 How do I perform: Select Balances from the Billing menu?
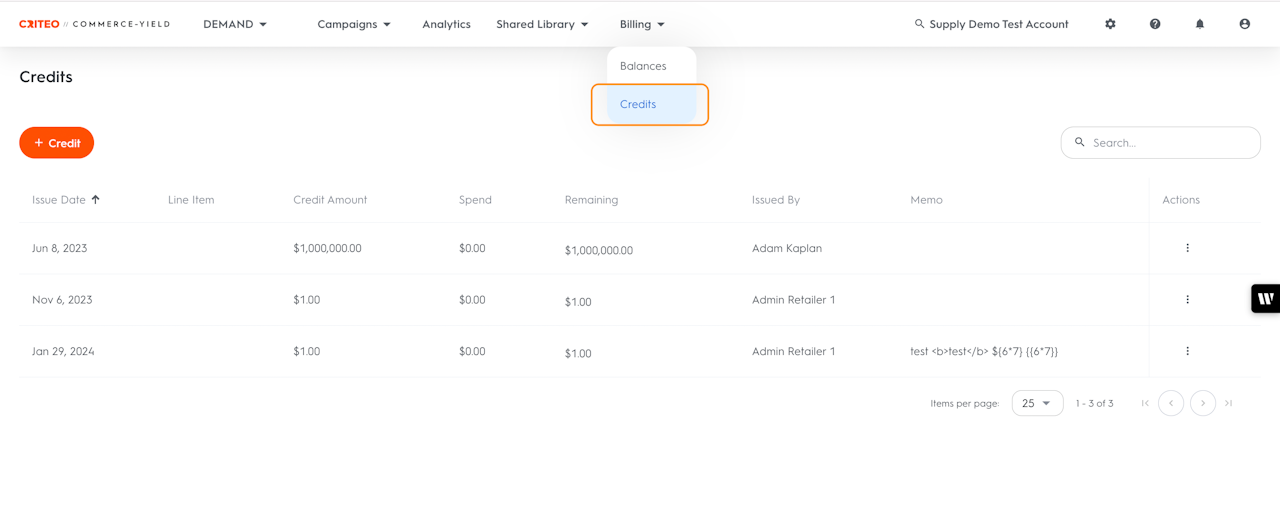pos(643,66)
